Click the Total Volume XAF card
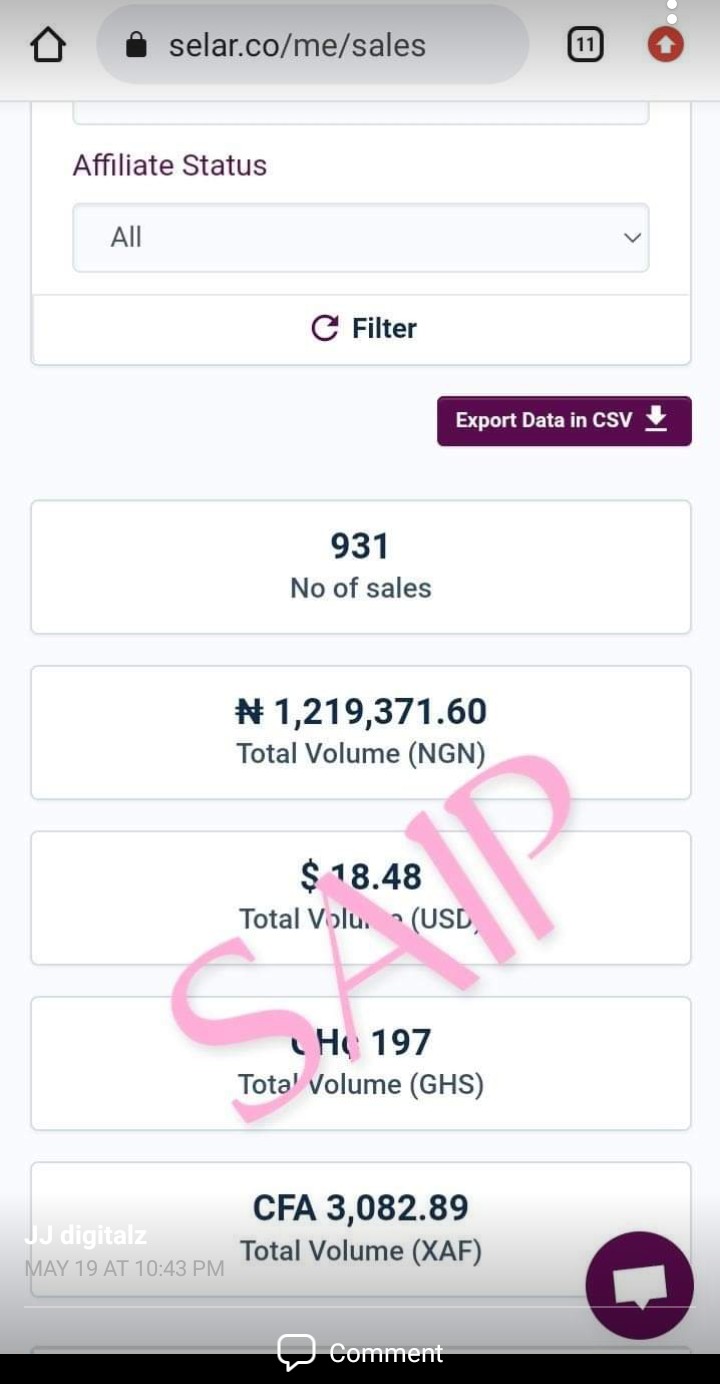The height and width of the screenshot is (1384, 720). click(360, 1228)
